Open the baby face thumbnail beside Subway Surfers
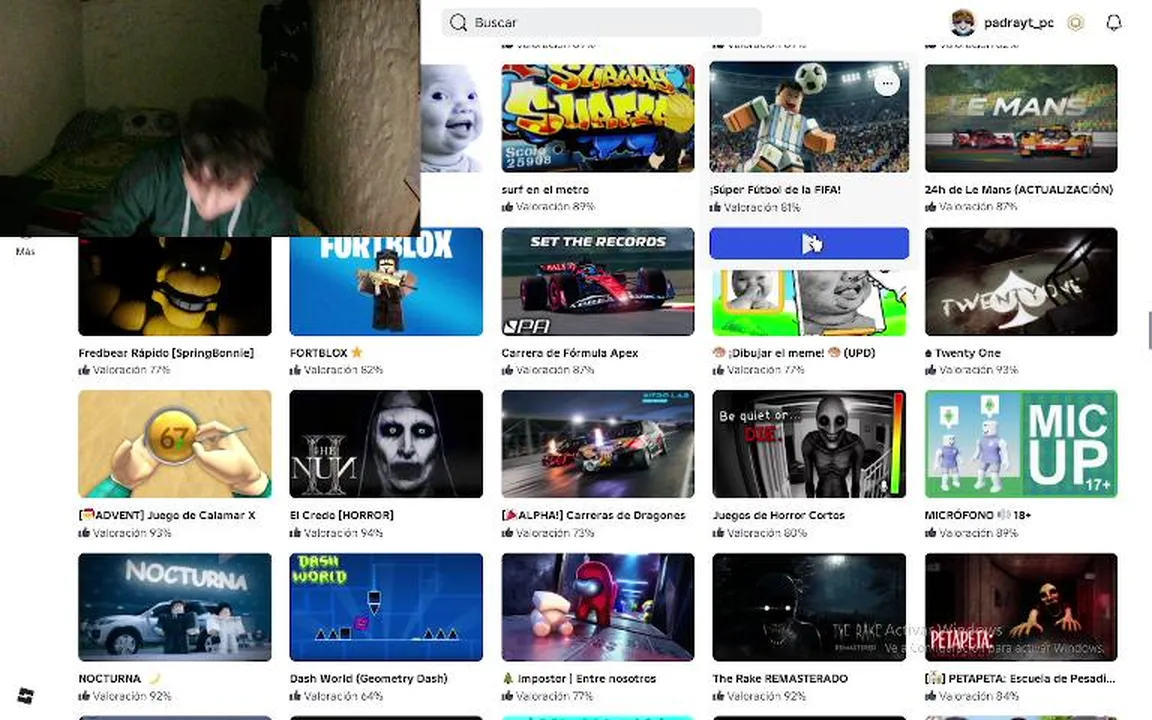This screenshot has width=1152, height=720. 451,118
